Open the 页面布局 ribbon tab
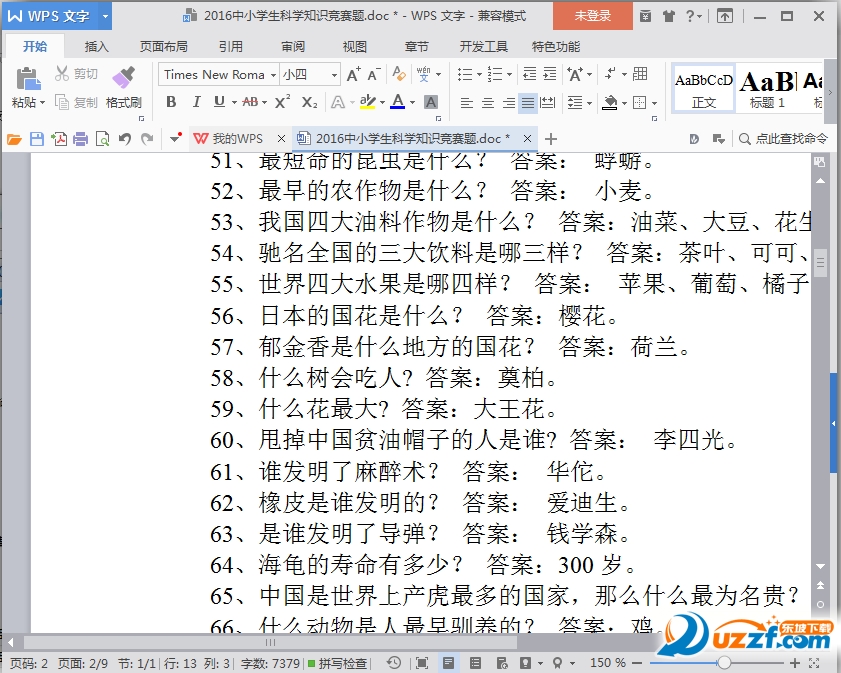Screen dimensions: 841x673 click(x=164, y=47)
